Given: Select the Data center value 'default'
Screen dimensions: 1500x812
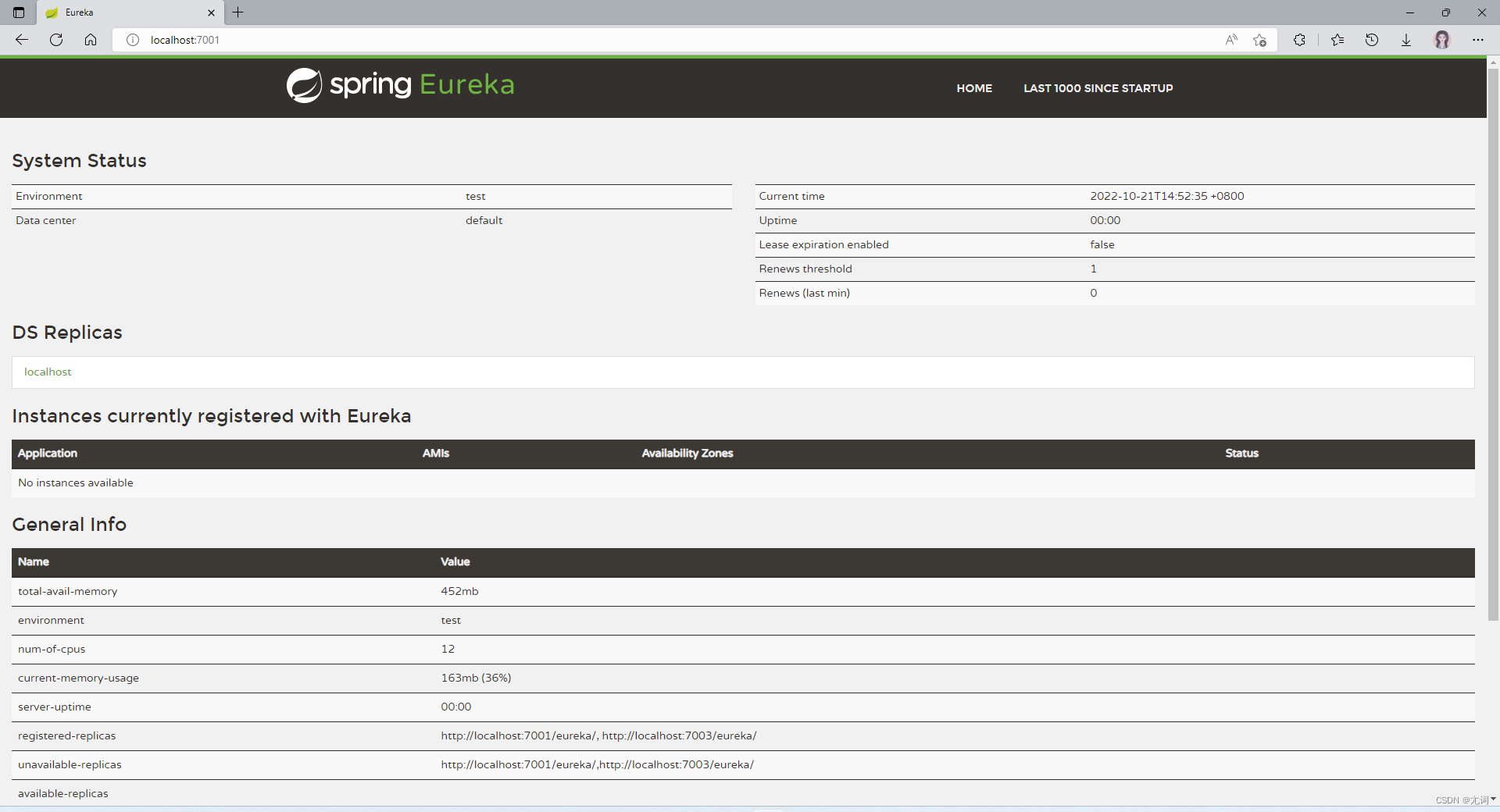Looking at the screenshot, I should (x=484, y=220).
